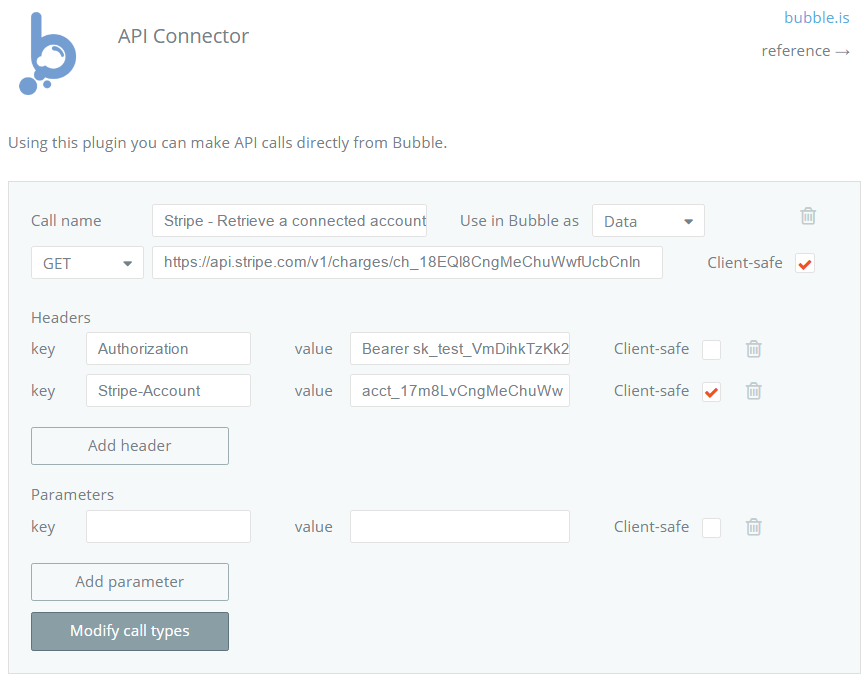Open the bubble.is link
Viewport: 865px width, 686px height.
tap(816, 18)
